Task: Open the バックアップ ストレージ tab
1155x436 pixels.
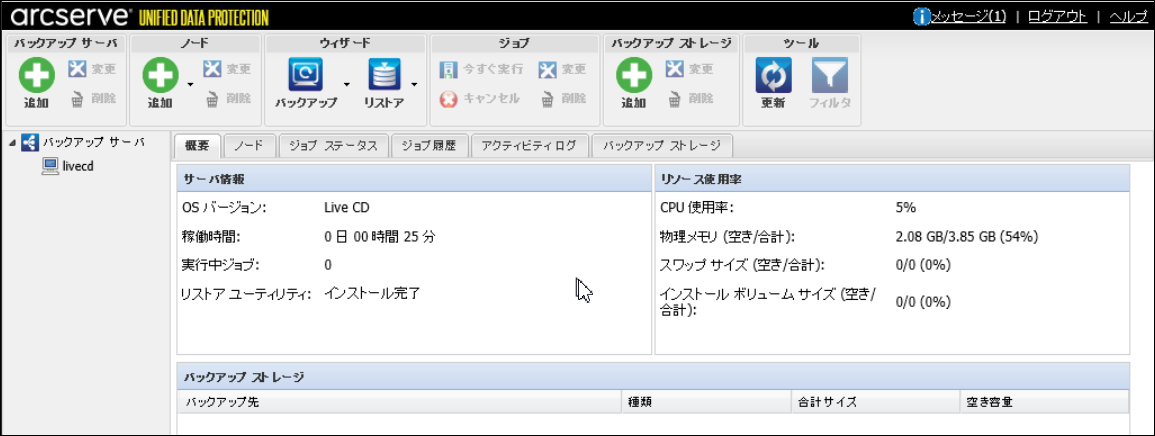Action: [x=661, y=146]
